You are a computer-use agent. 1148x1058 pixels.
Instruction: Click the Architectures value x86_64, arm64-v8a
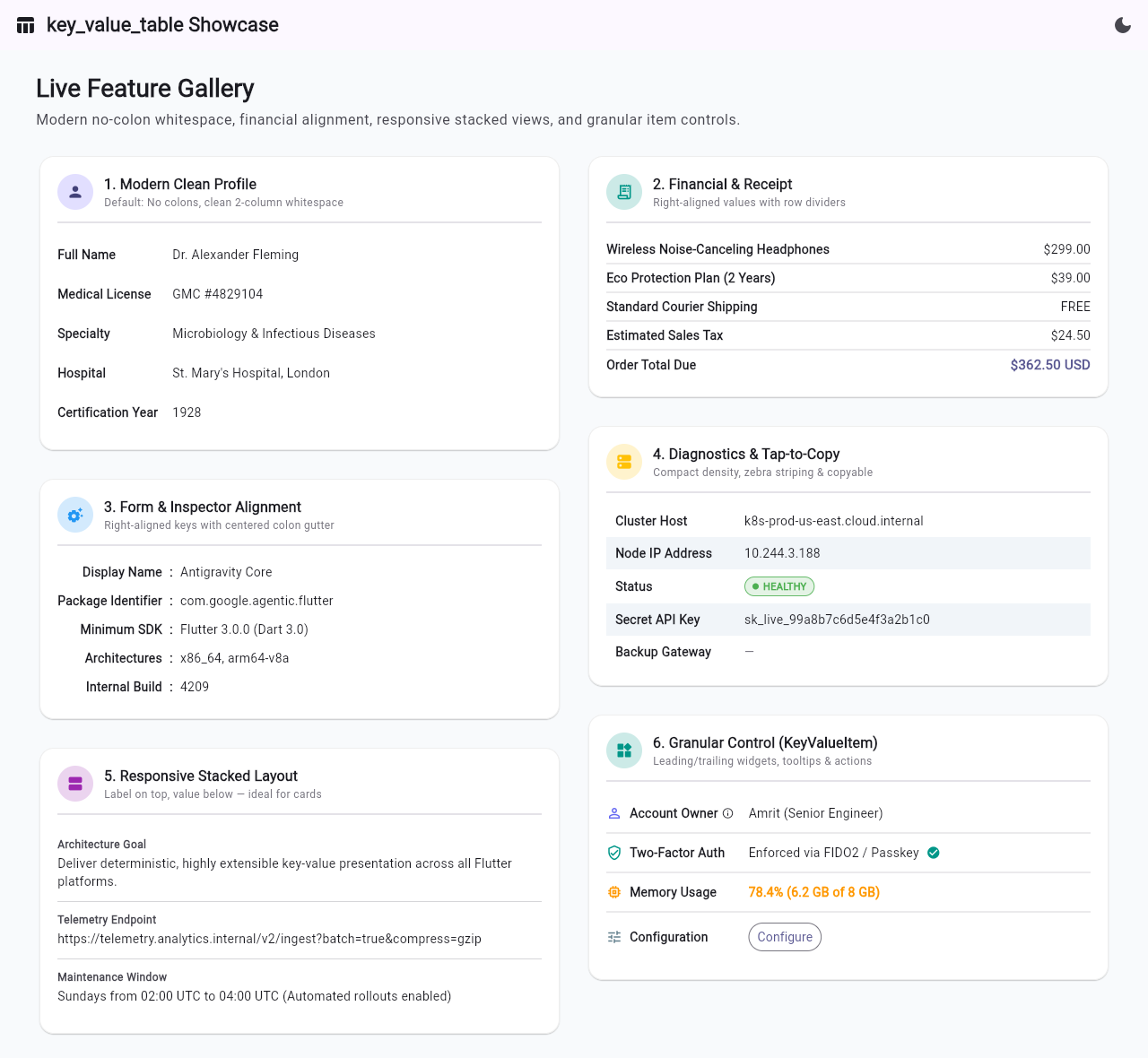click(x=234, y=658)
